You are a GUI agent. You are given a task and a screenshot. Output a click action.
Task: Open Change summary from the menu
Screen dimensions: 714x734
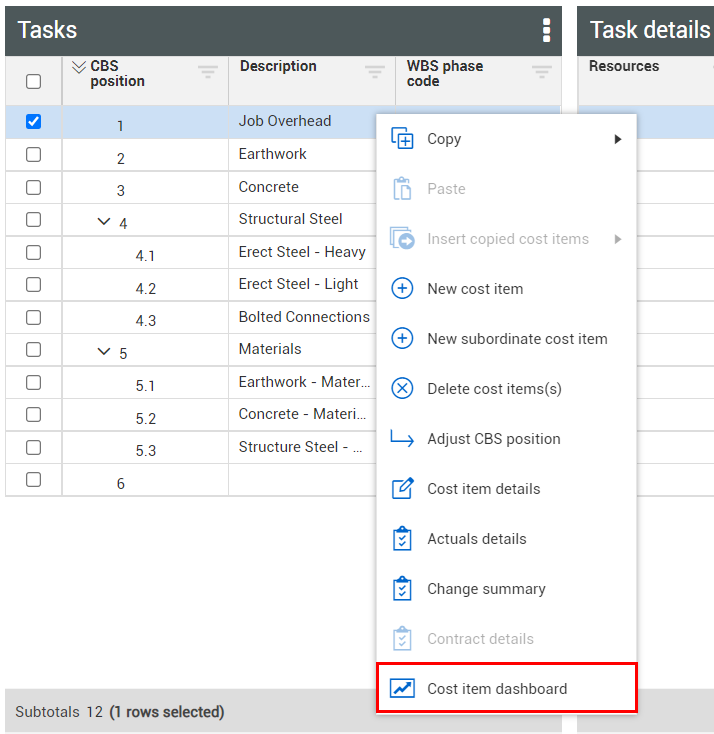(486, 589)
